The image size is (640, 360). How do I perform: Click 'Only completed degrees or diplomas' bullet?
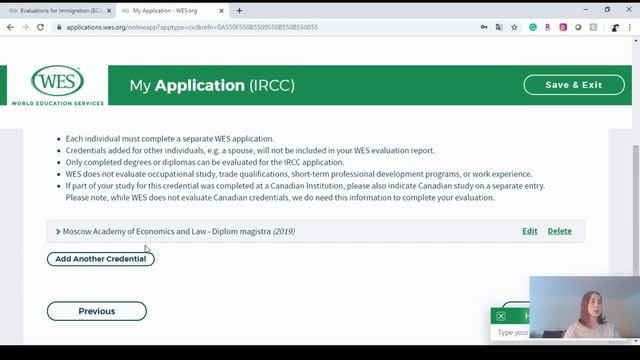coord(205,162)
